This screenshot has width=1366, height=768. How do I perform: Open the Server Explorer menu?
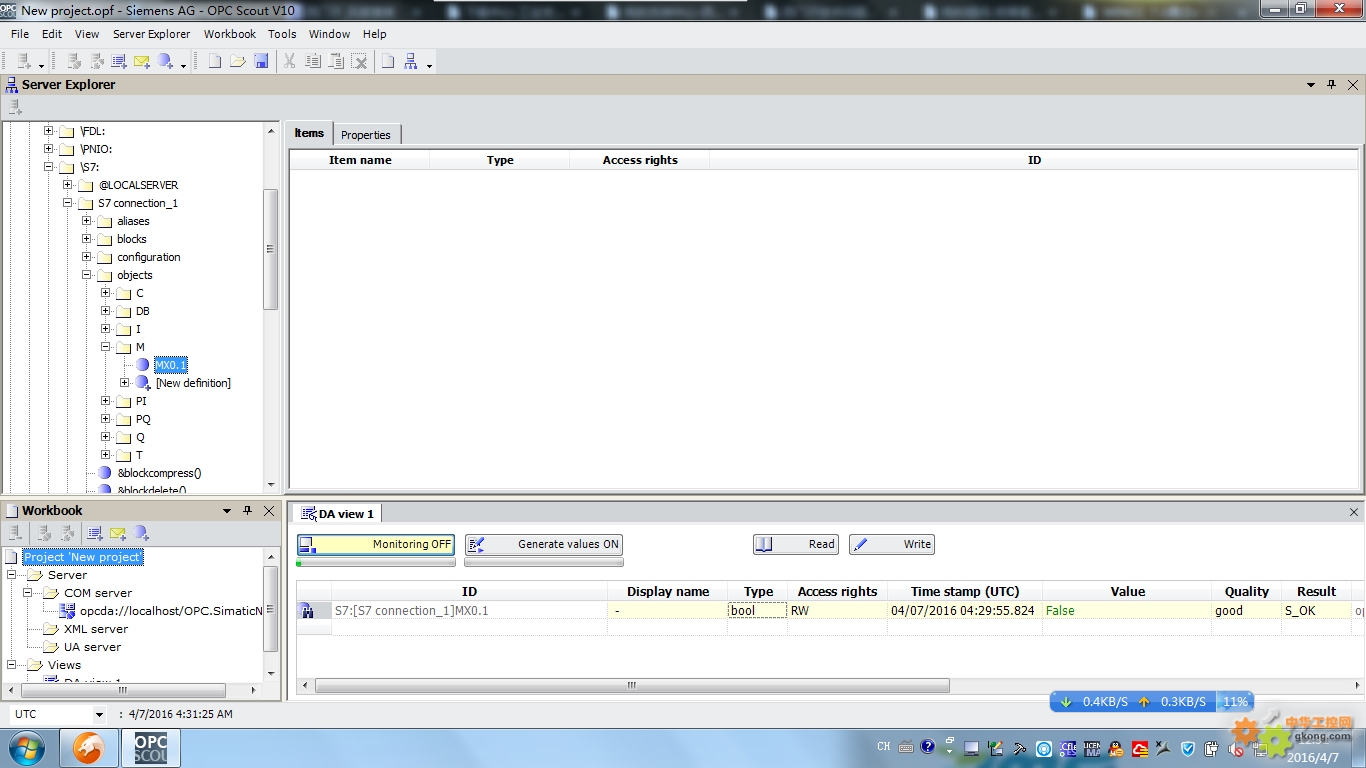[152, 34]
